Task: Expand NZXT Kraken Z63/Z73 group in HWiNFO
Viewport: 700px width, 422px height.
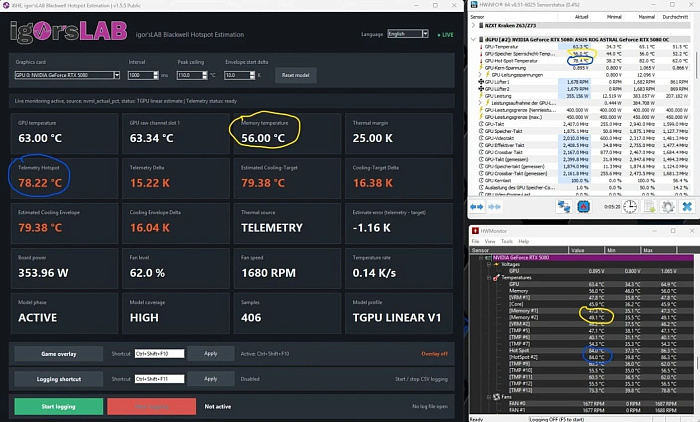Action: click(x=474, y=25)
